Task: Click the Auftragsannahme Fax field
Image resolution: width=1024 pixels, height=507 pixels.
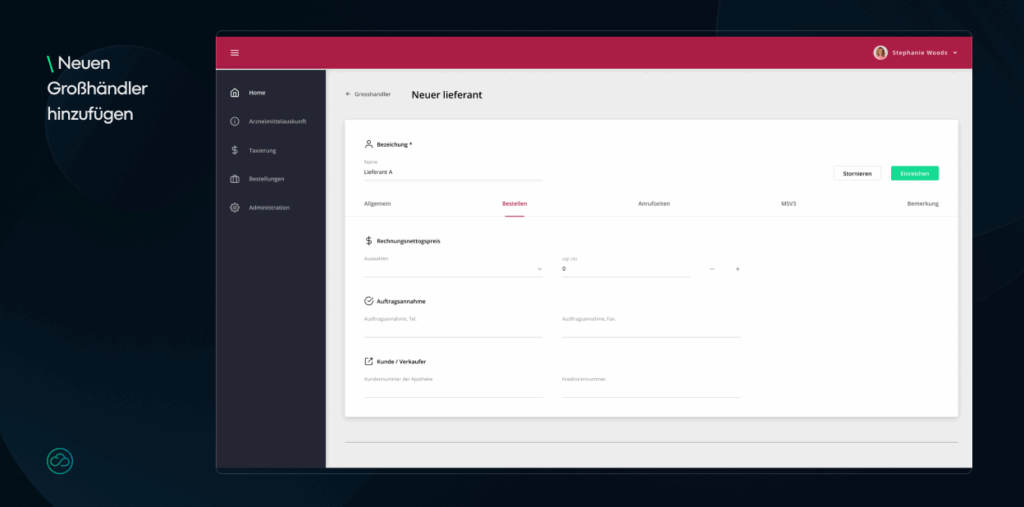Action: click(651, 329)
